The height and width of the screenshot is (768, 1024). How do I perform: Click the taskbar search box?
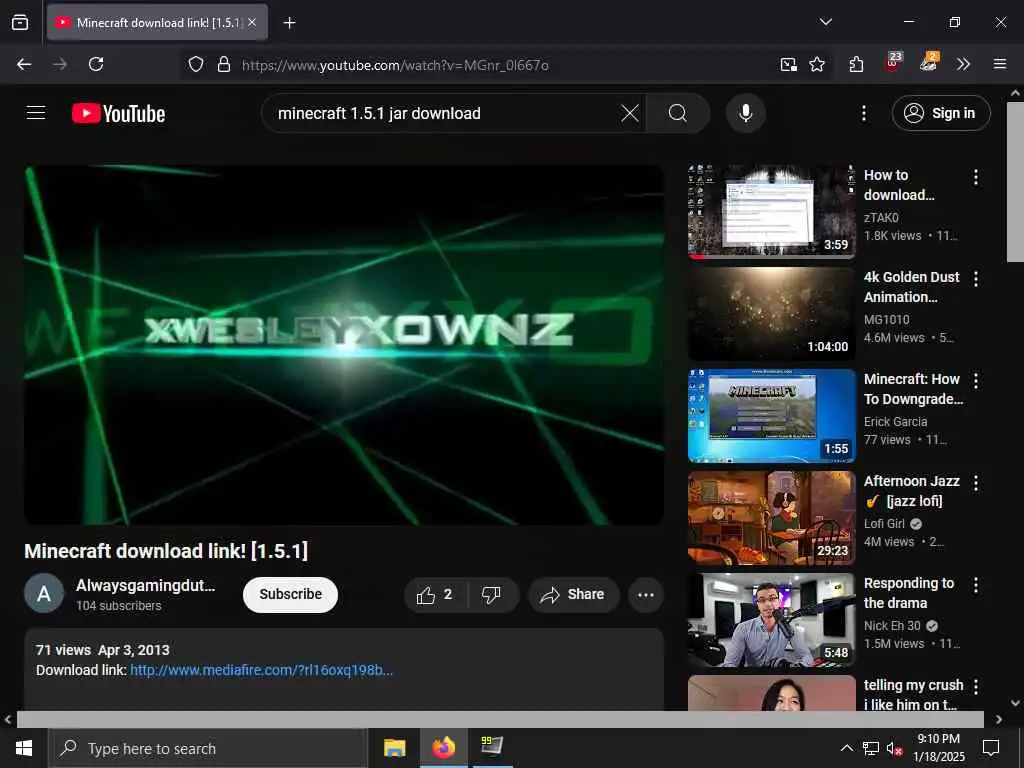pyautogui.click(x=208, y=748)
